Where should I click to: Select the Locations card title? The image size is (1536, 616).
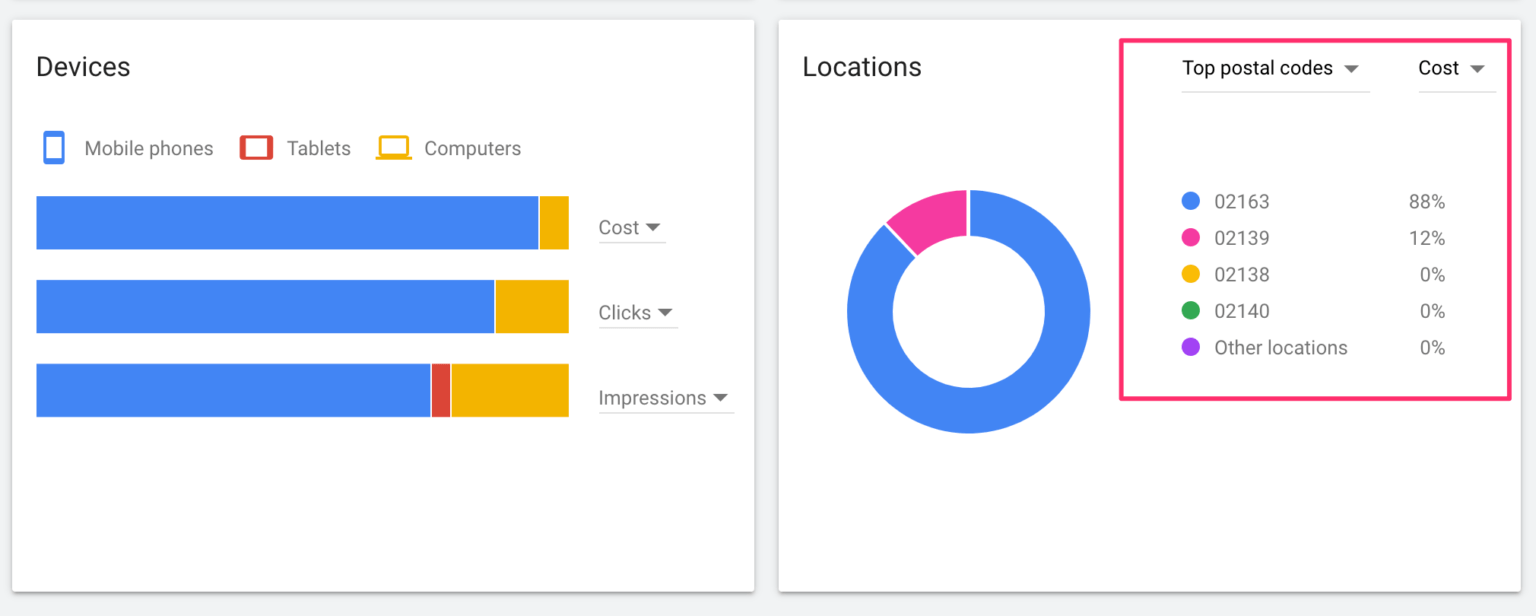coord(862,67)
